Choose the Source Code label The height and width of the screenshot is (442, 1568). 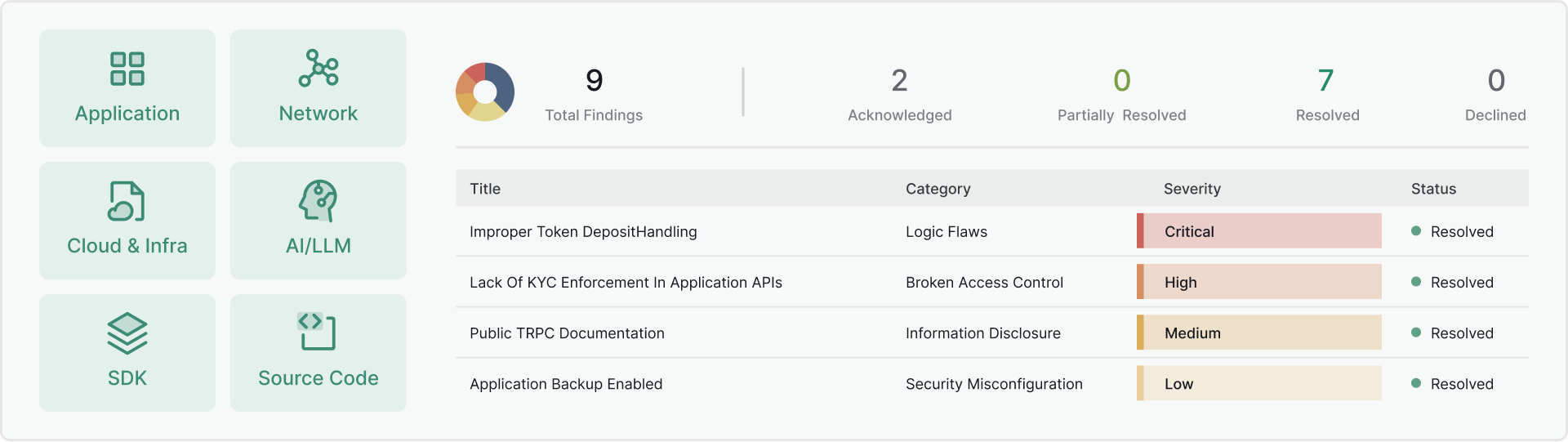pyautogui.click(x=318, y=378)
